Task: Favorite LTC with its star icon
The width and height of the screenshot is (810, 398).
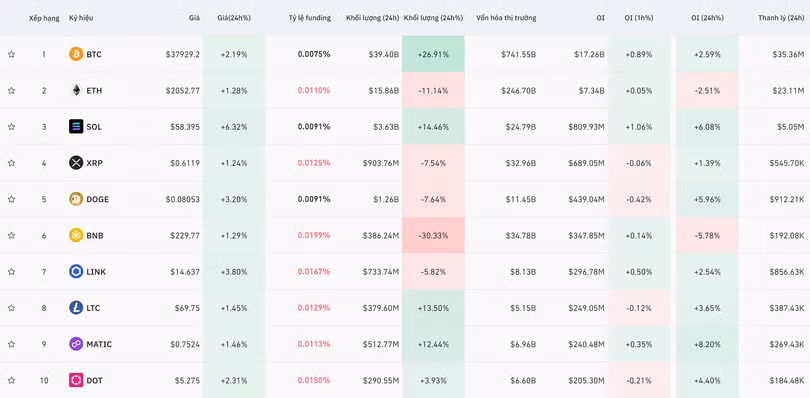Action: click(x=11, y=308)
